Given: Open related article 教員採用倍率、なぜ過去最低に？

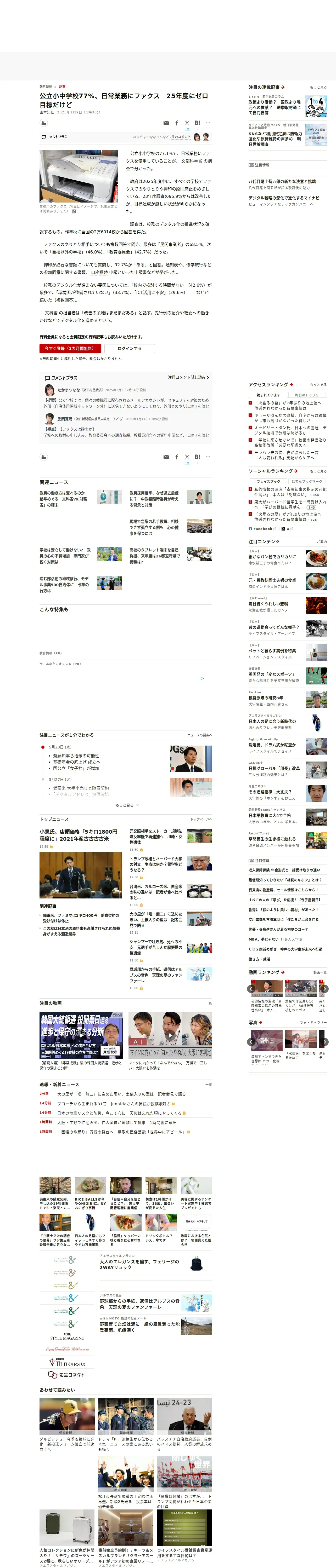Looking at the screenshot, I should [x=155, y=499].
